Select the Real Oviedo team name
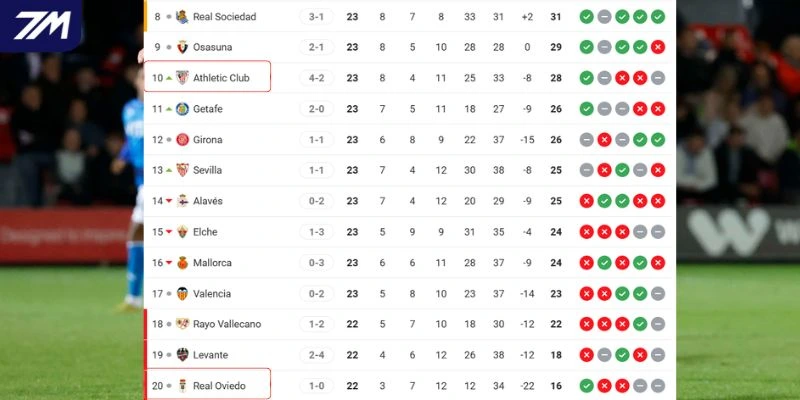Screen dimensions: 800x400 coord(219,386)
